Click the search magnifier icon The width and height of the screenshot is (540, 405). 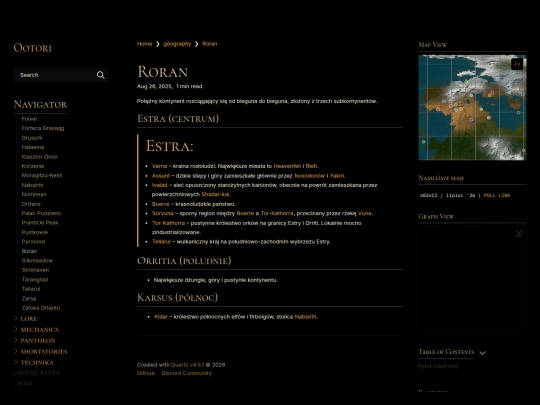tap(101, 75)
